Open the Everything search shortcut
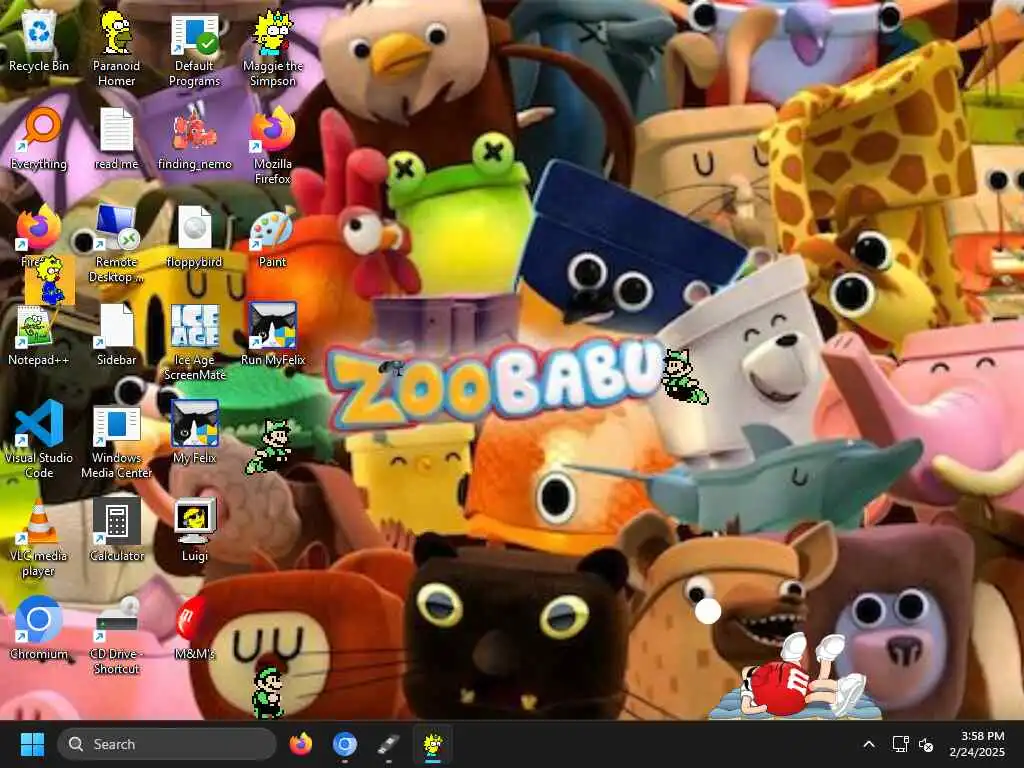 39,138
